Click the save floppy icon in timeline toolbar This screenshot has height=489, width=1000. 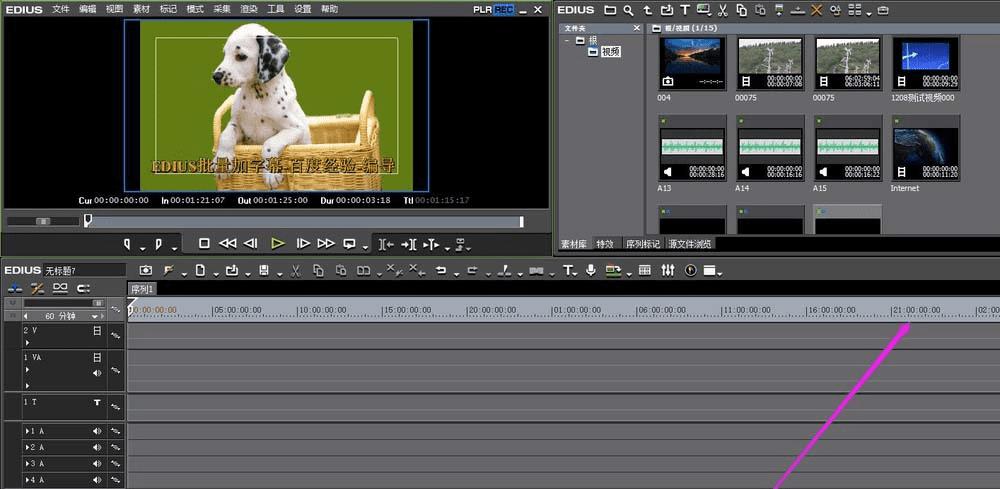pyautogui.click(x=263, y=270)
